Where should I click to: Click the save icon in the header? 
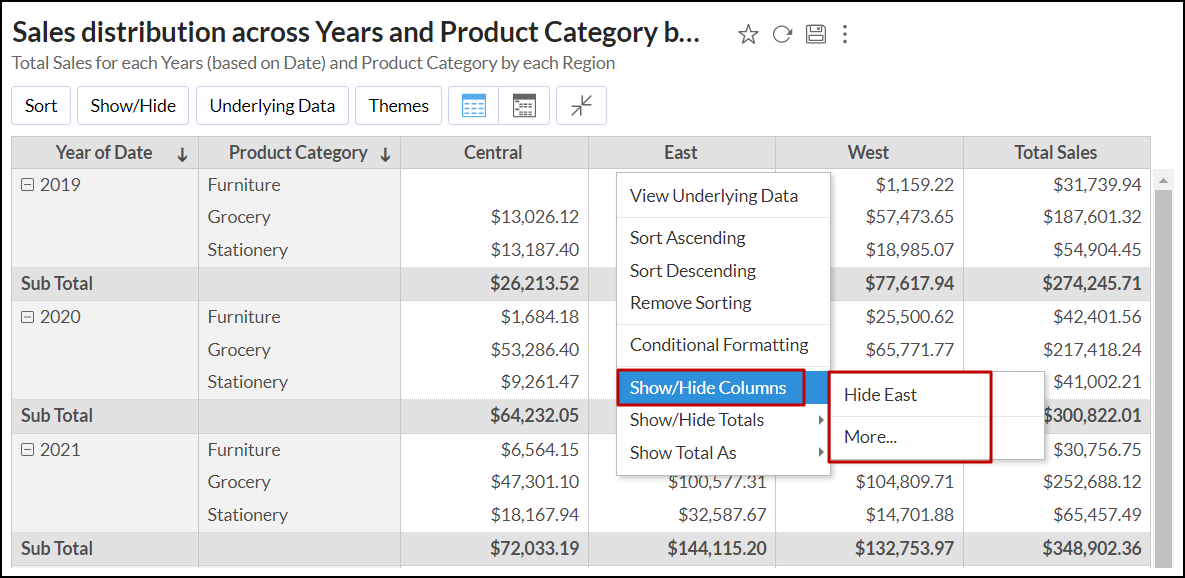(x=816, y=35)
